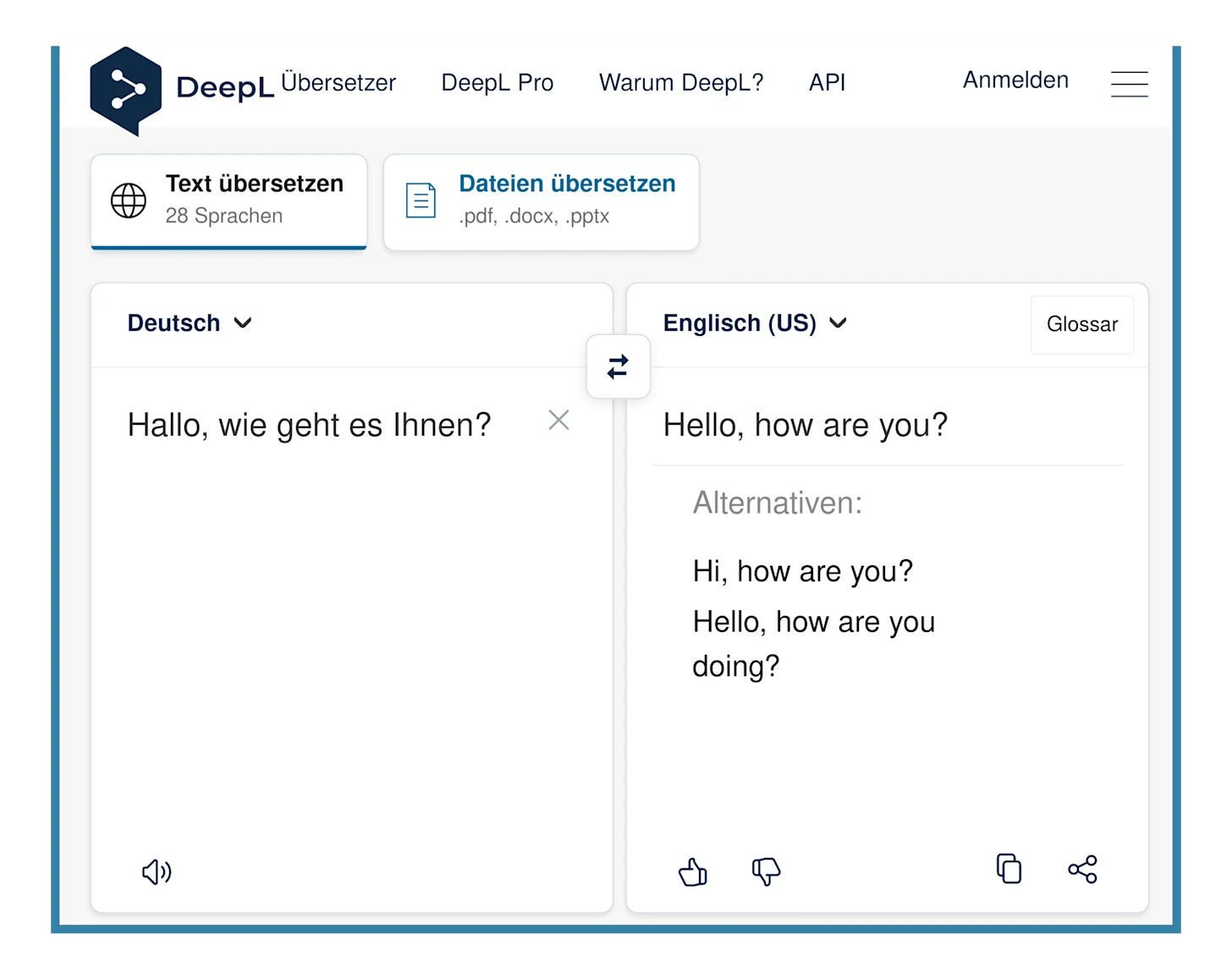Open the Glossar button
The width and height of the screenshot is (1232, 962).
[1082, 324]
